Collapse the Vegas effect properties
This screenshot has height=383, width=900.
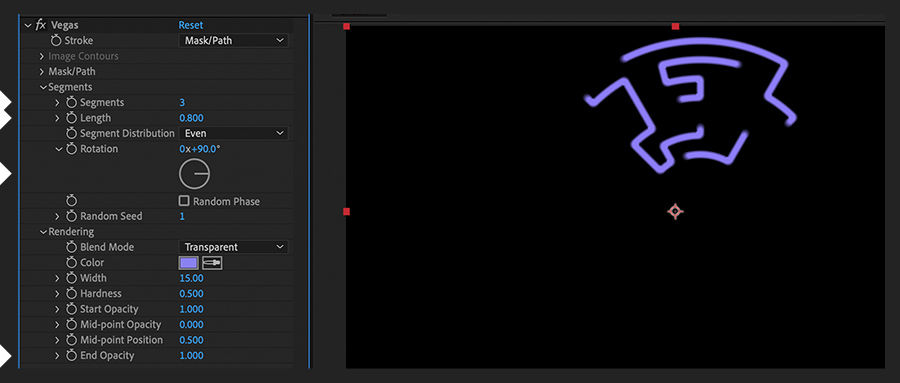[28, 26]
